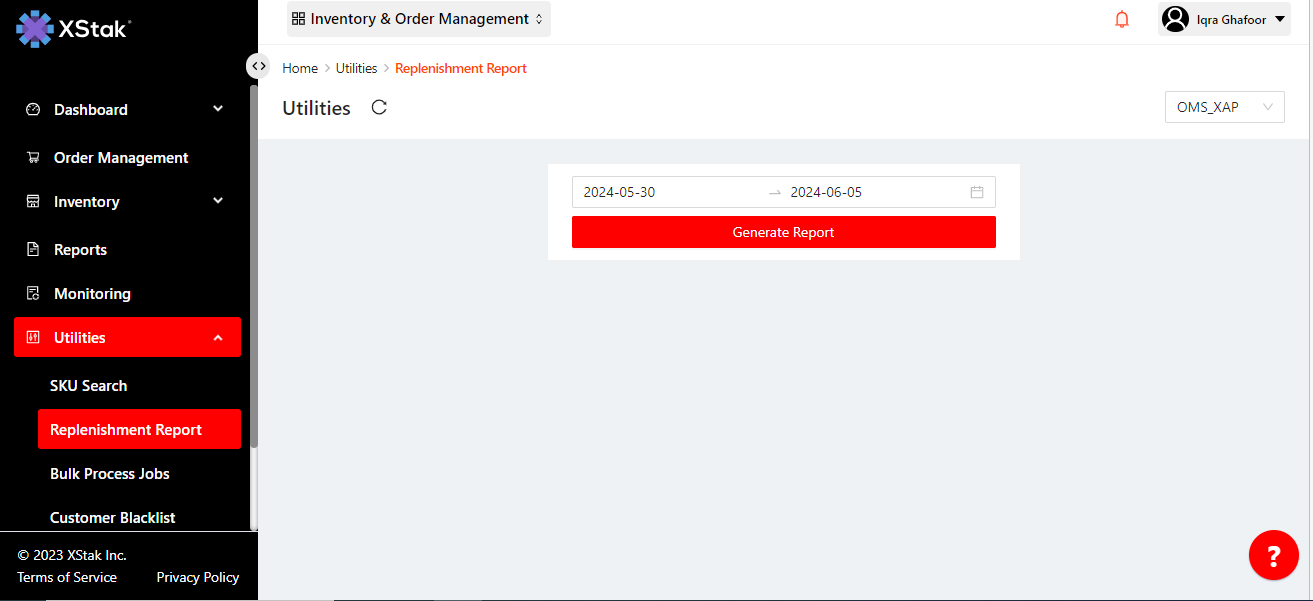
Task: Click the notification bell icon
Action: coord(1122,19)
